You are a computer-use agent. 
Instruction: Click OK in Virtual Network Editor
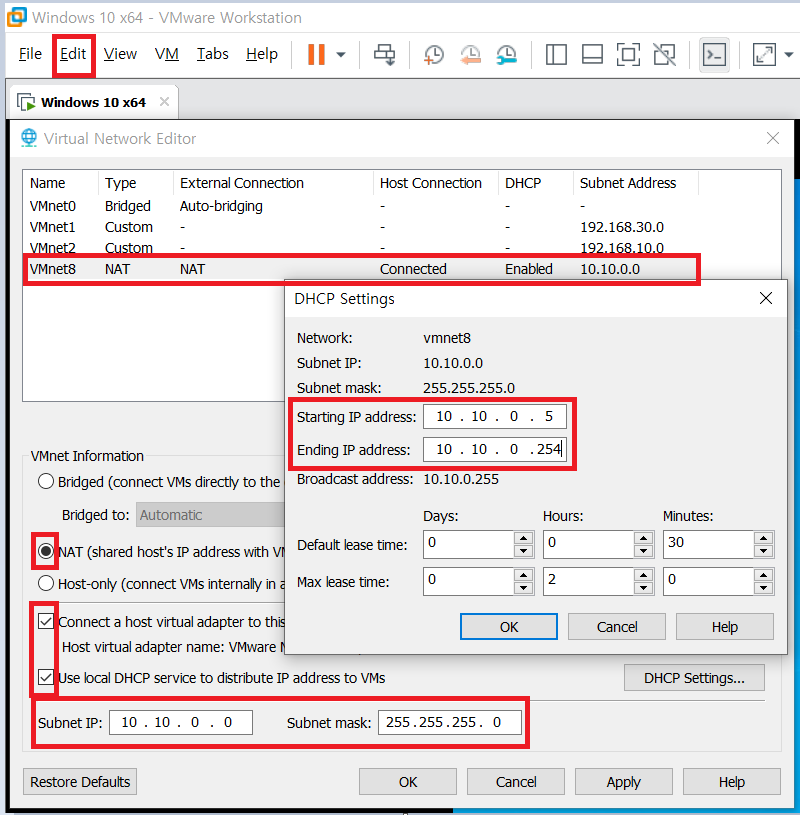click(x=408, y=781)
